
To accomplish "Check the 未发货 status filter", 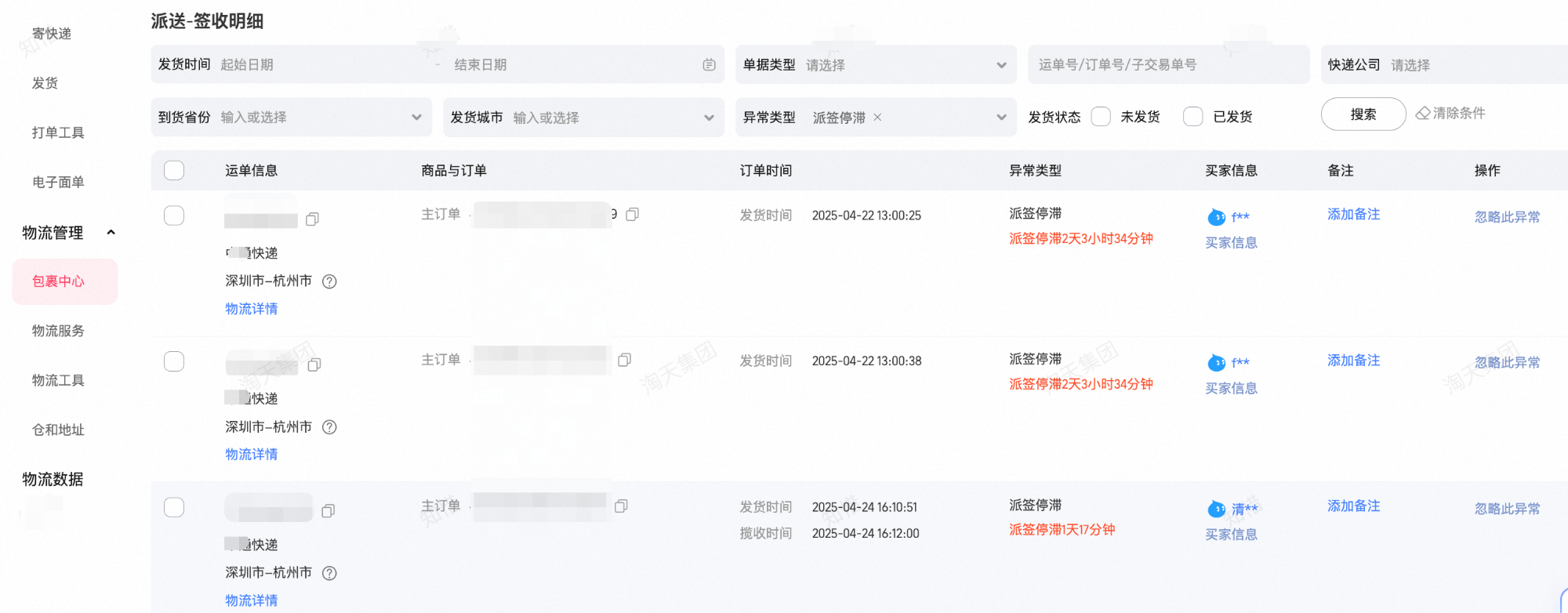I will [x=1101, y=117].
